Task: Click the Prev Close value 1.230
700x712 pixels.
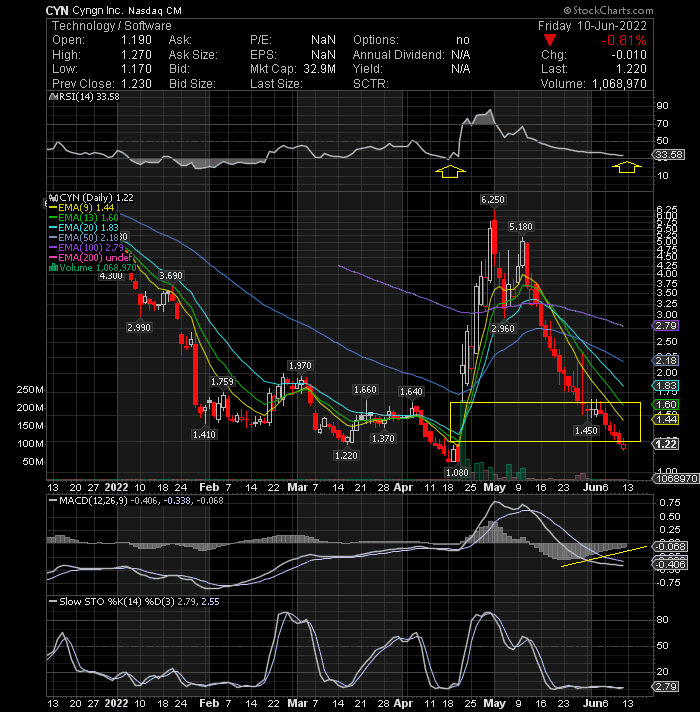Action: coord(136,84)
